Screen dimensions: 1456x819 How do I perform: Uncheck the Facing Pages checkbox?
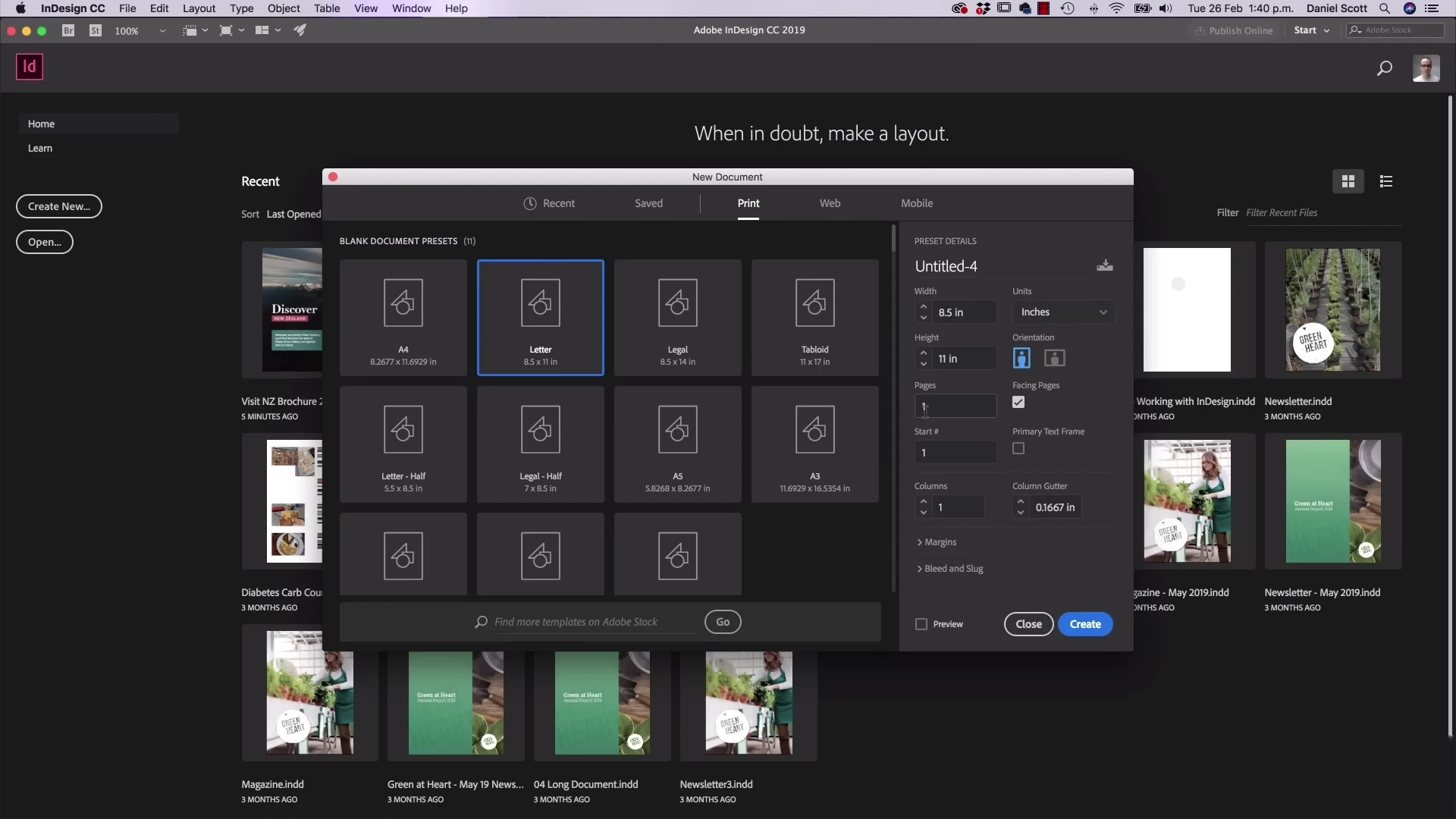tap(1018, 403)
